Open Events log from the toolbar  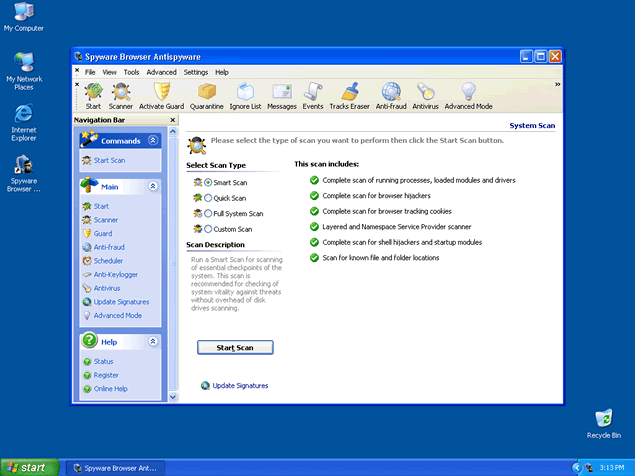tap(313, 92)
